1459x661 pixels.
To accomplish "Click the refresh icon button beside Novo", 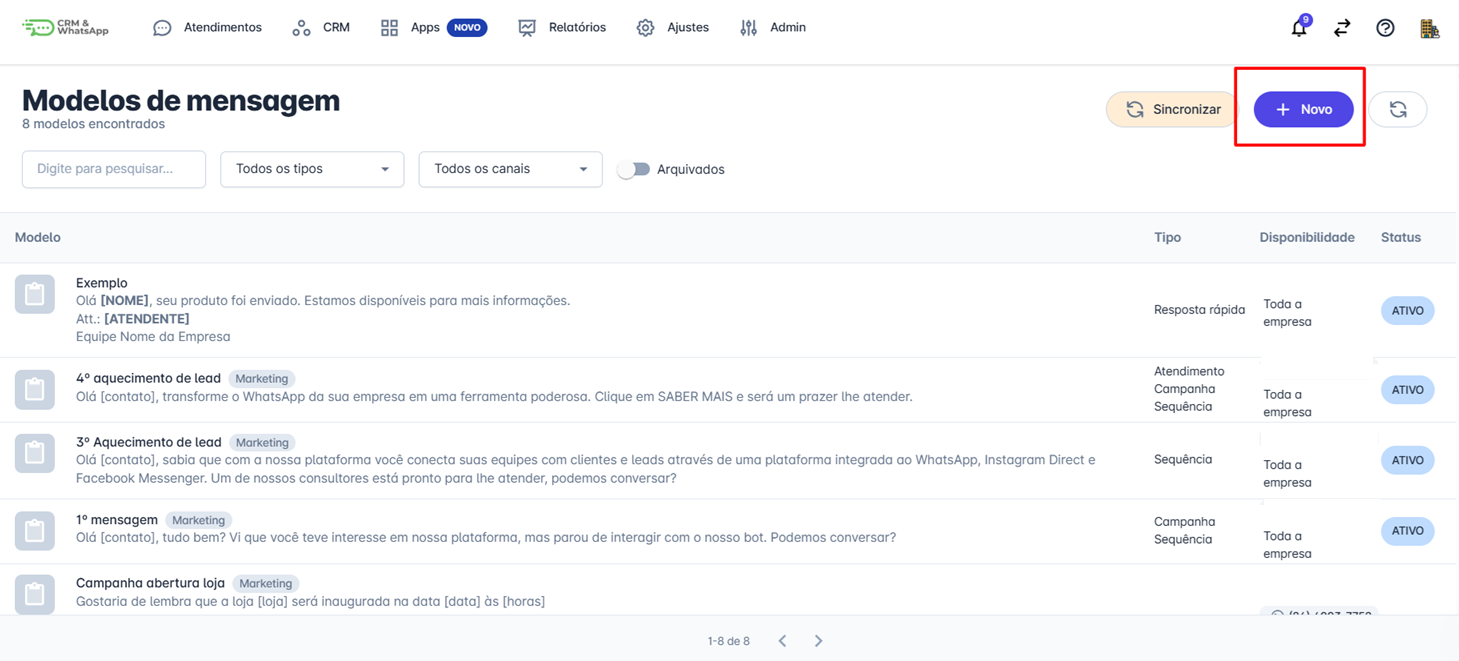I will click(1397, 109).
